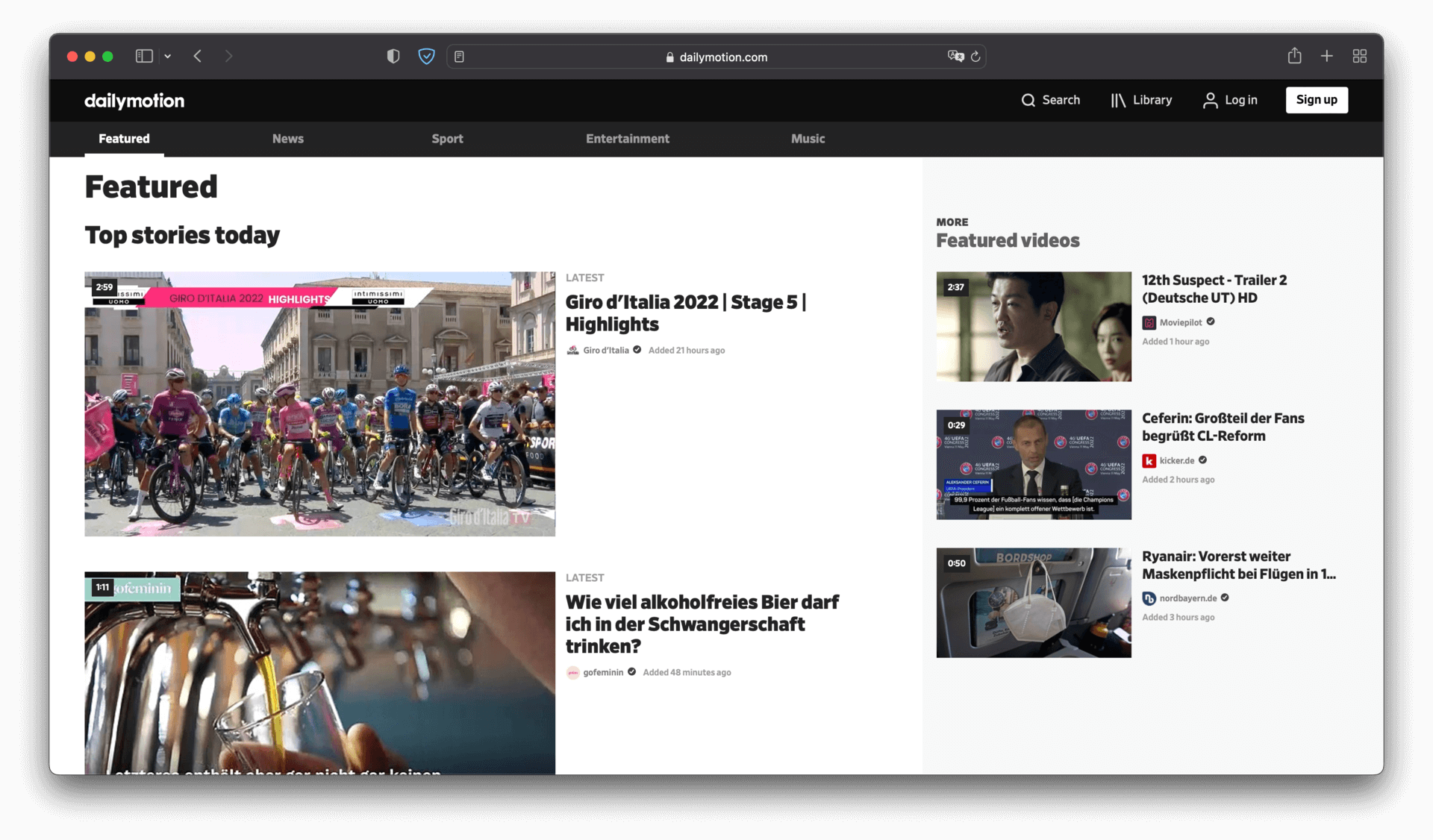Open the Share icon in Safari toolbar
Viewport: 1433px width, 840px height.
(x=1294, y=55)
